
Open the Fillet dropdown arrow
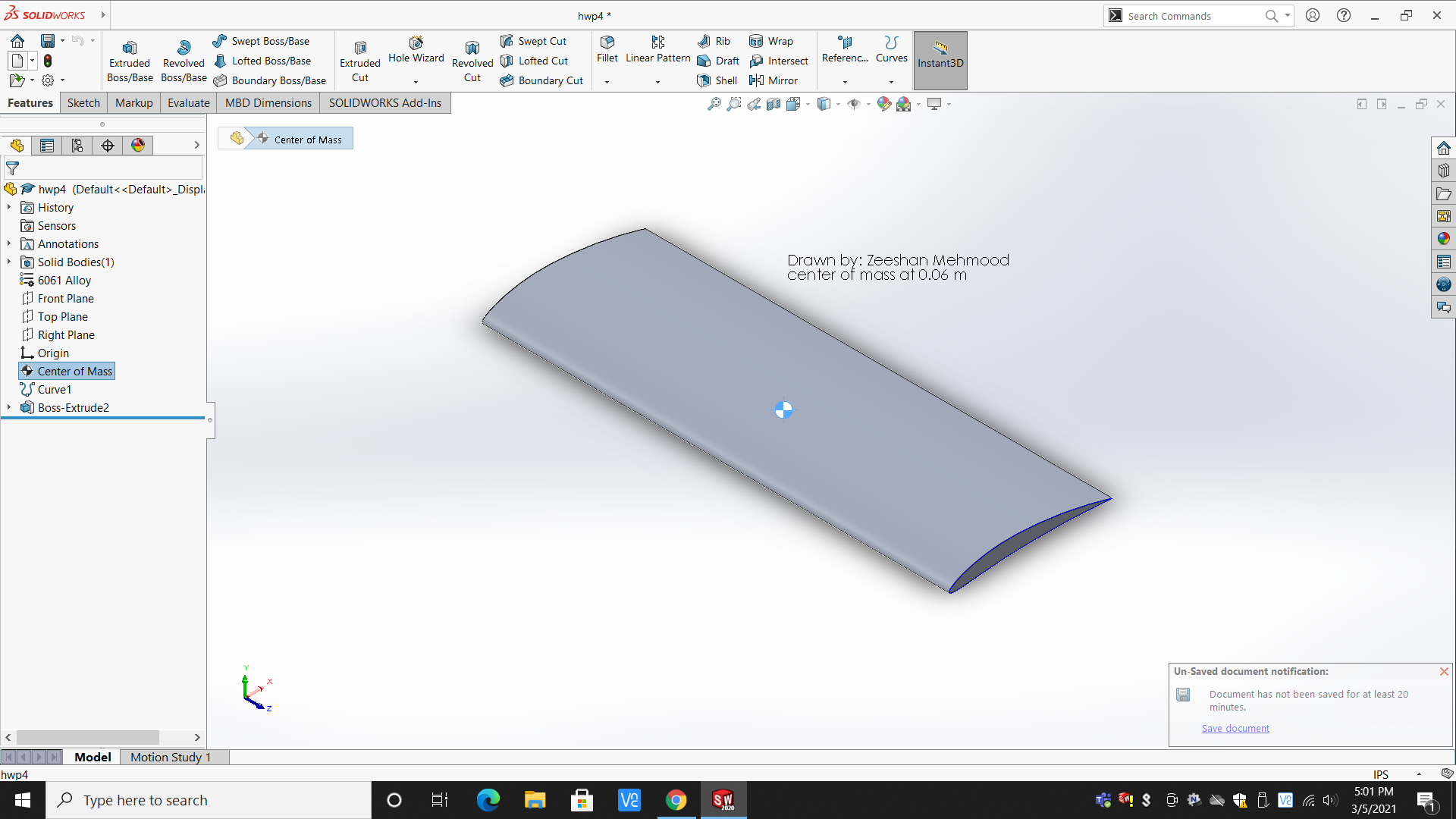point(607,82)
